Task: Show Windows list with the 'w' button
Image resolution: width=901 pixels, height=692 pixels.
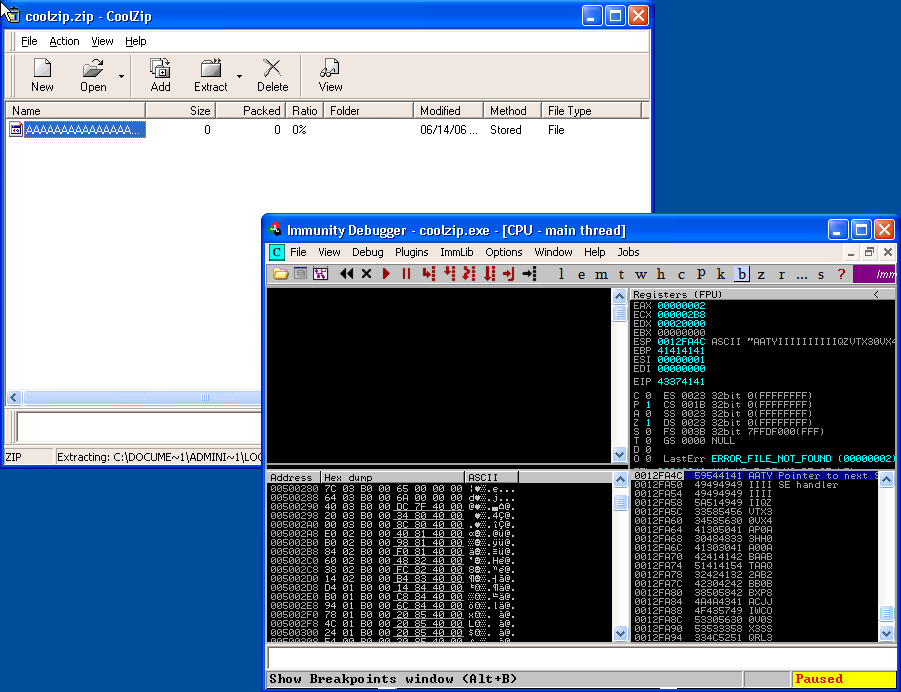Action: click(x=641, y=274)
